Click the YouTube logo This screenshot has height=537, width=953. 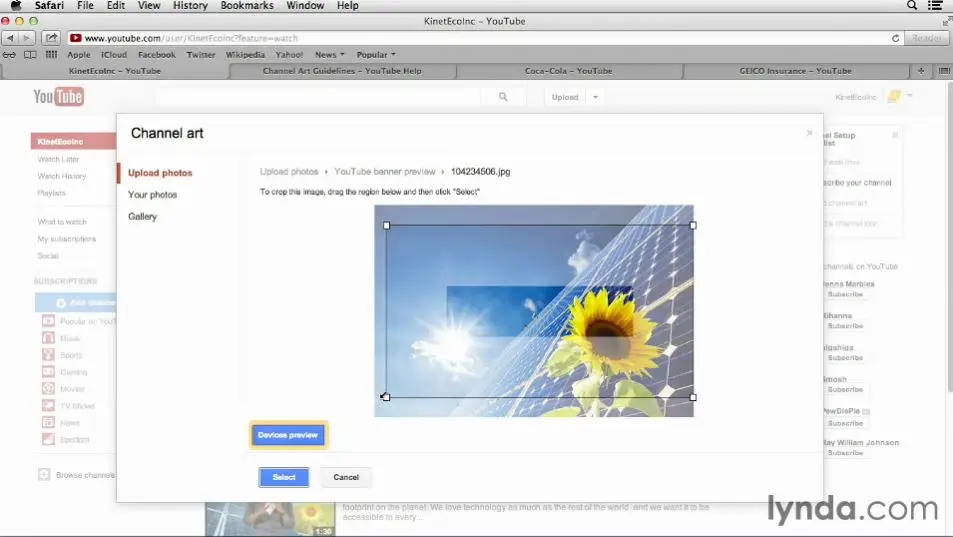tap(58, 97)
